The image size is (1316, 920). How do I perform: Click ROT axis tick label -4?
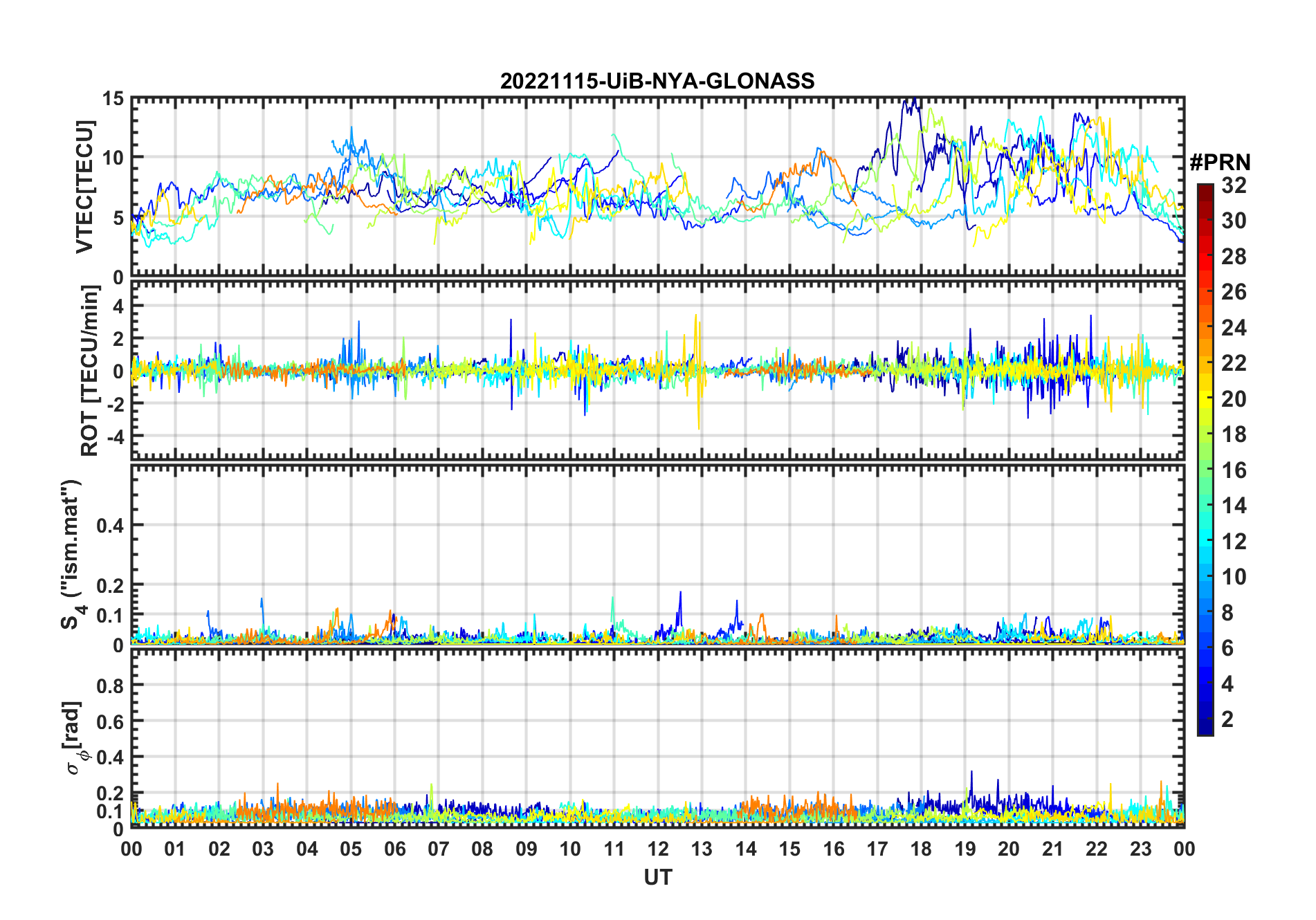point(115,437)
